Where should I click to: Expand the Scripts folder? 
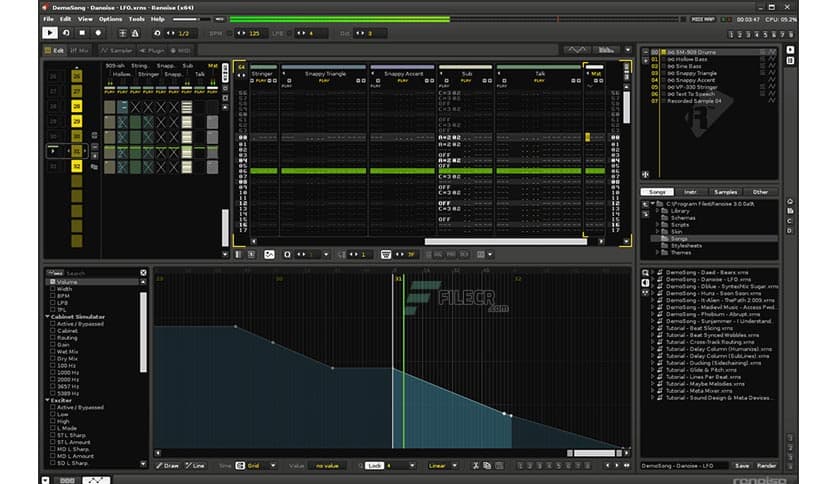click(x=657, y=225)
